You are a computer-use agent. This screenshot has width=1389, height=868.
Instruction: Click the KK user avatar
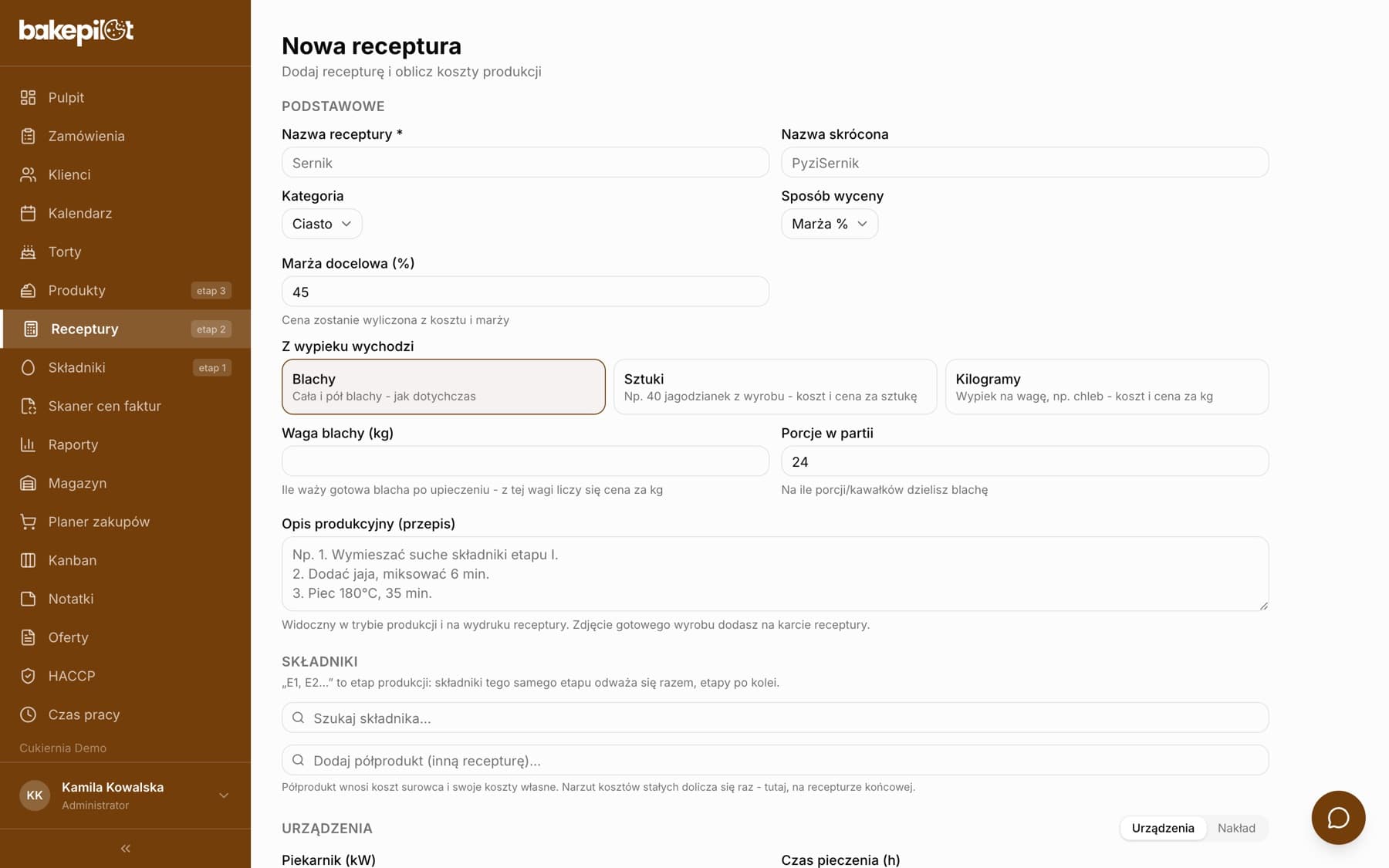(x=35, y=795)
